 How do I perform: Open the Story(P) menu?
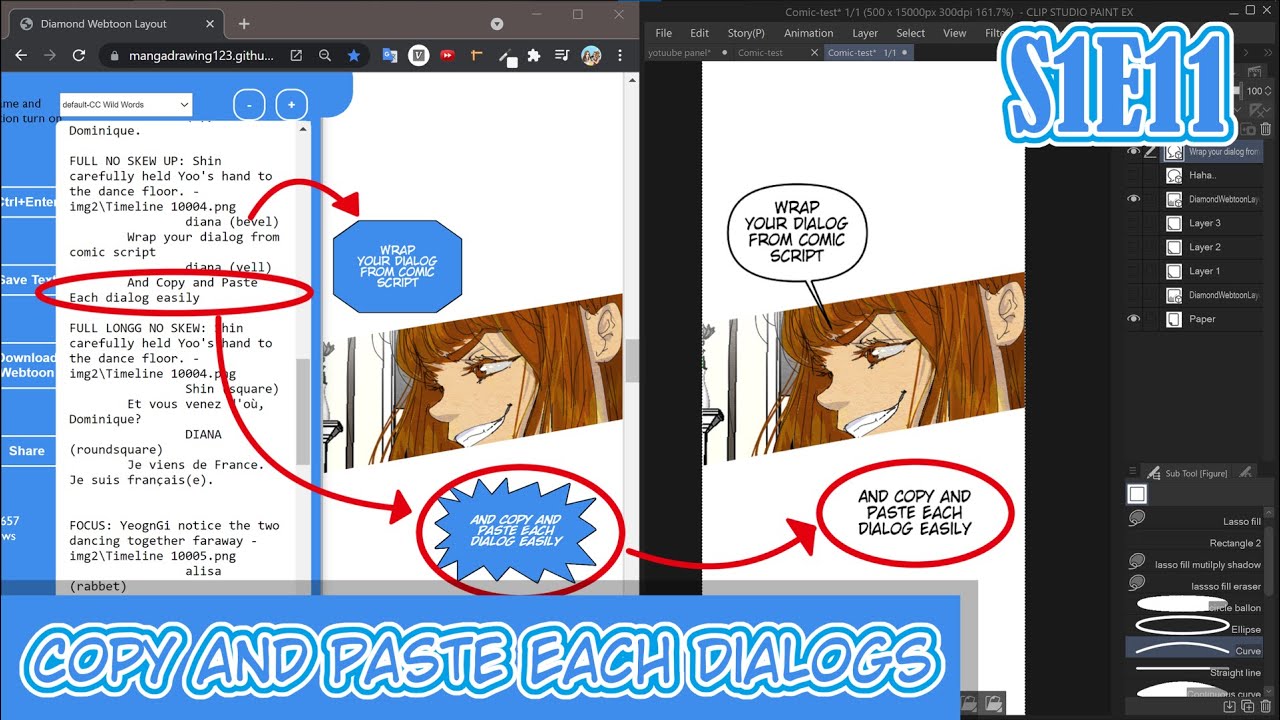coord(746,33)
